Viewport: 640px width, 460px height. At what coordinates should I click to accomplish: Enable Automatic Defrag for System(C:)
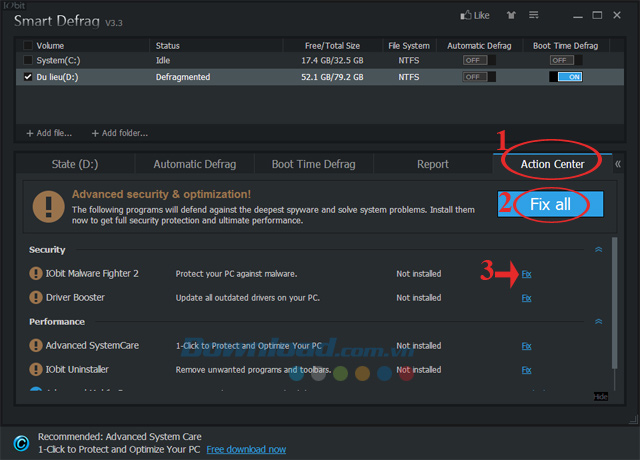474,61
